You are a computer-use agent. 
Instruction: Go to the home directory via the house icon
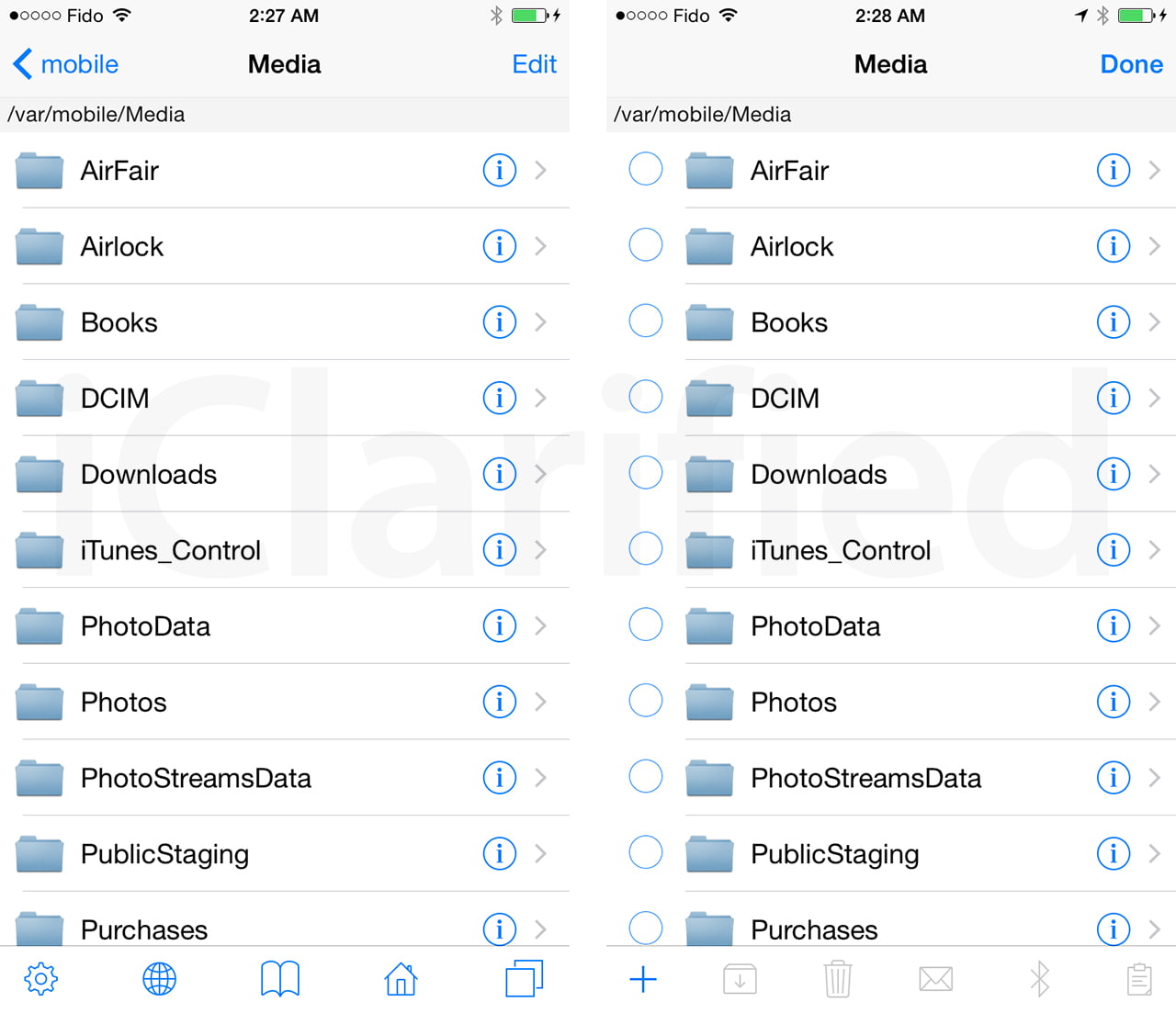pyautogui.click(x=401, y=979)
